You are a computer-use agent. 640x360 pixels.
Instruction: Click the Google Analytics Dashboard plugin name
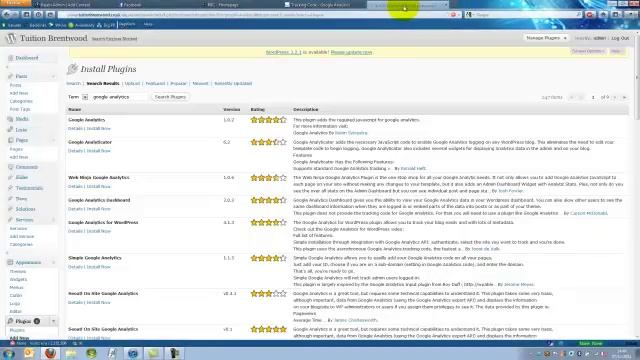[99, 200]
